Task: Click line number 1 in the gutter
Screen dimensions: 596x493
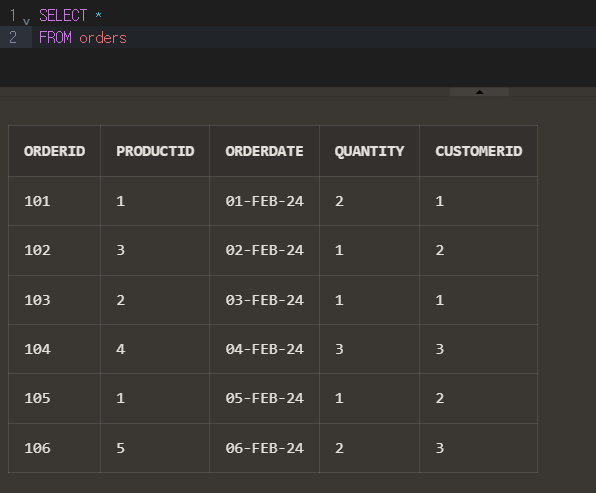Action: pos(13,16)
